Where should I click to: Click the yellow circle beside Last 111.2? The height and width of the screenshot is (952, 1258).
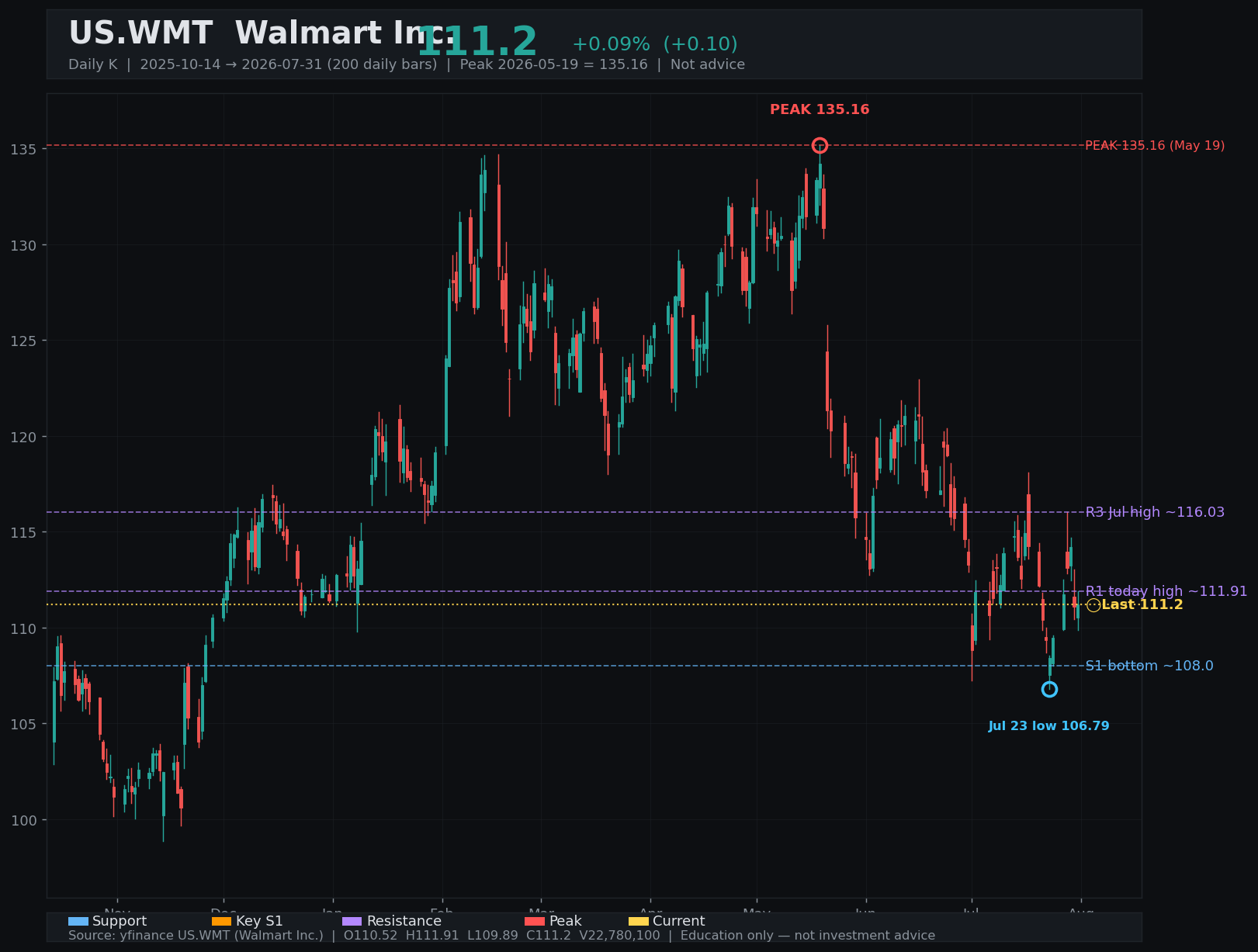[1093, 605]
